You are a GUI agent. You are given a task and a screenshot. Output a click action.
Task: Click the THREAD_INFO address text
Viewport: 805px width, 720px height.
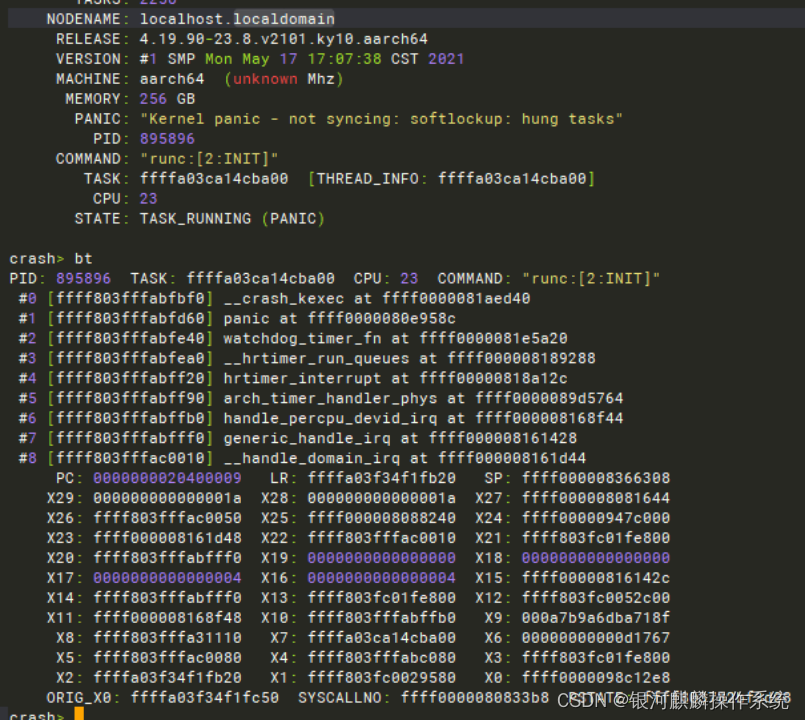(512, 179)
